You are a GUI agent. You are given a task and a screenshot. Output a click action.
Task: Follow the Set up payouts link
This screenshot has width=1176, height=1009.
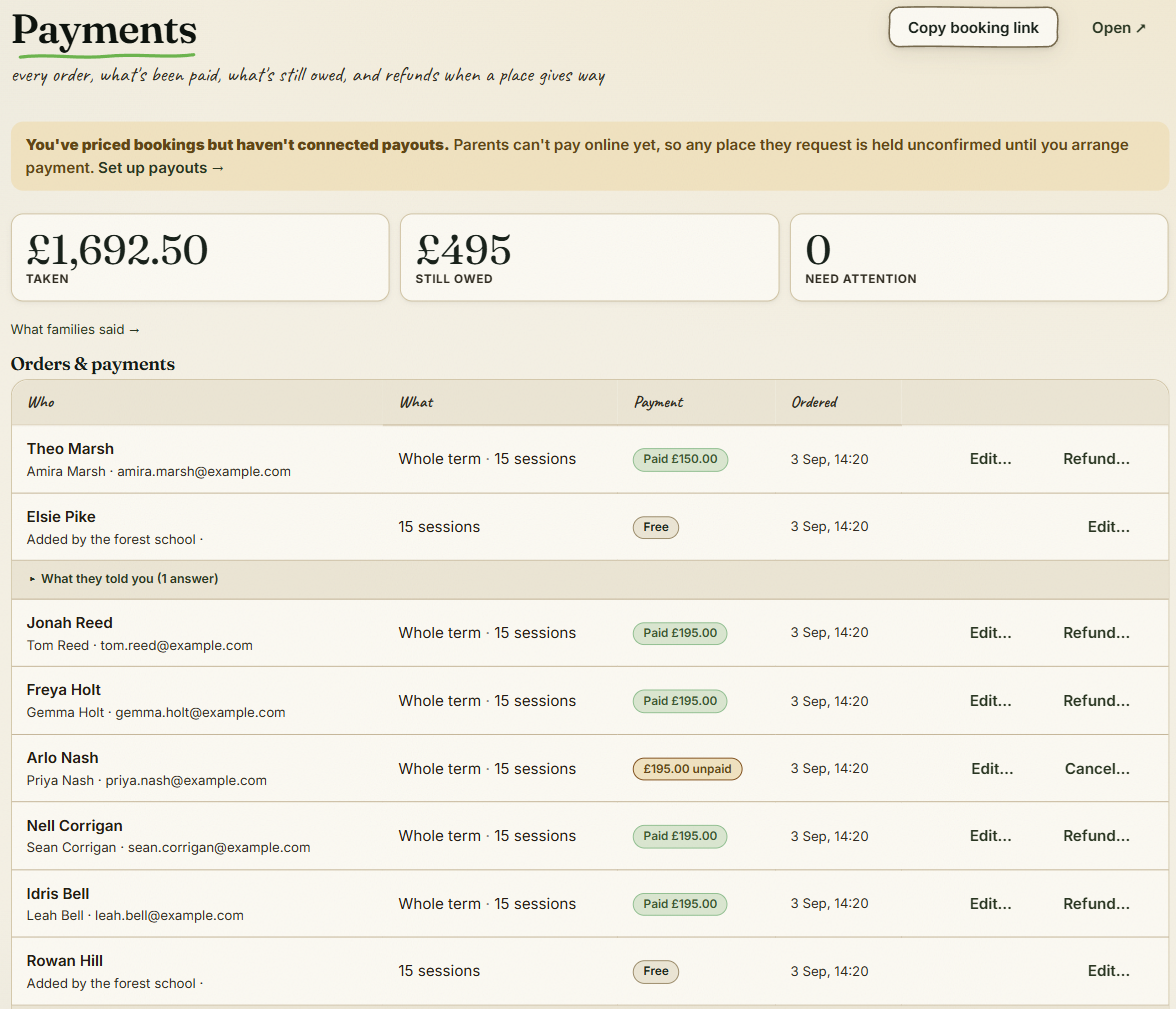(x=161, y=168)
